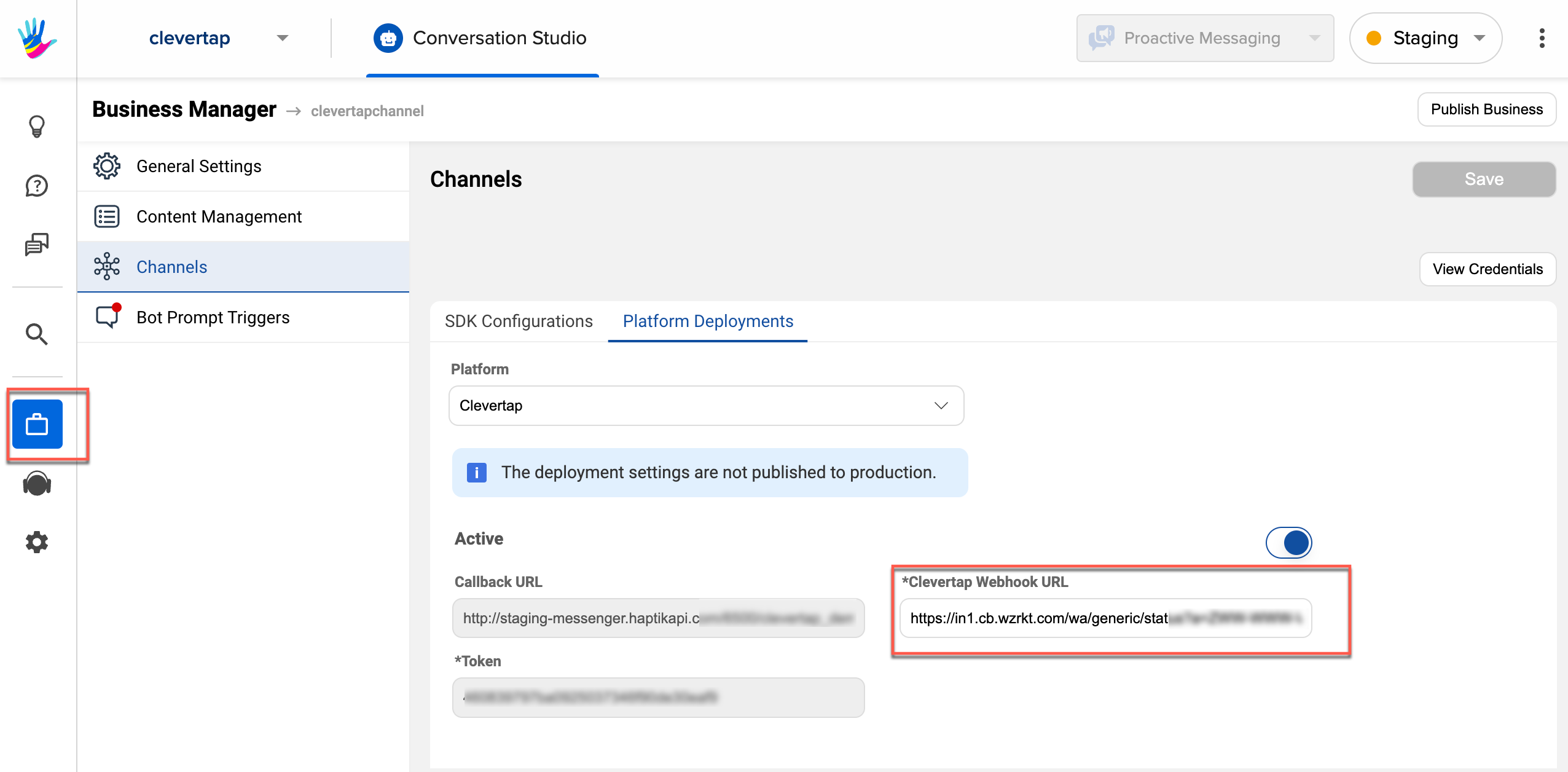Image resolution: width=1568 pixels, height=772 pixels.
Task: Click the magnifier search sidebar icon
Action: pos(37,334)
